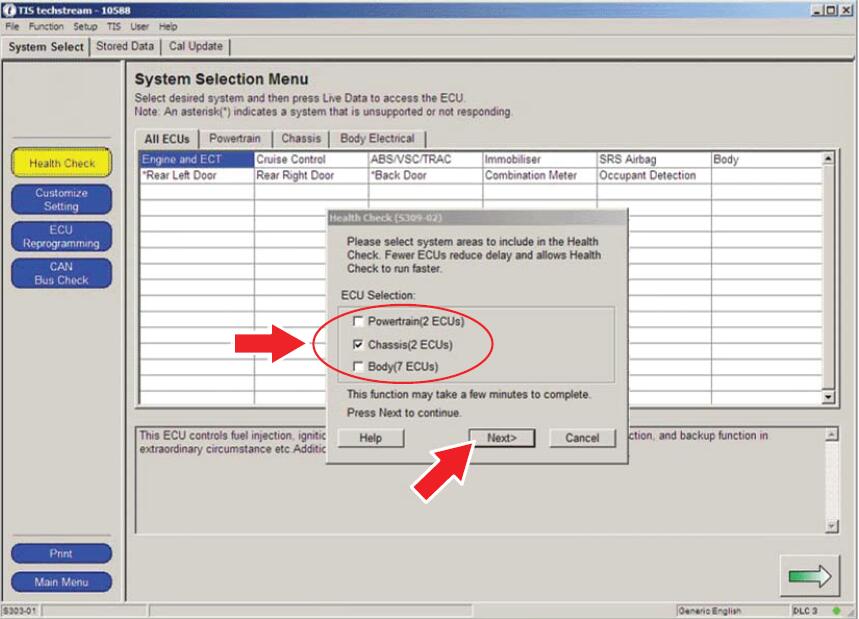Screen dimensions: 859x619
Task: Uncheck the Chassis(2 ECUs) checkbox
Action: pos(358,345)
